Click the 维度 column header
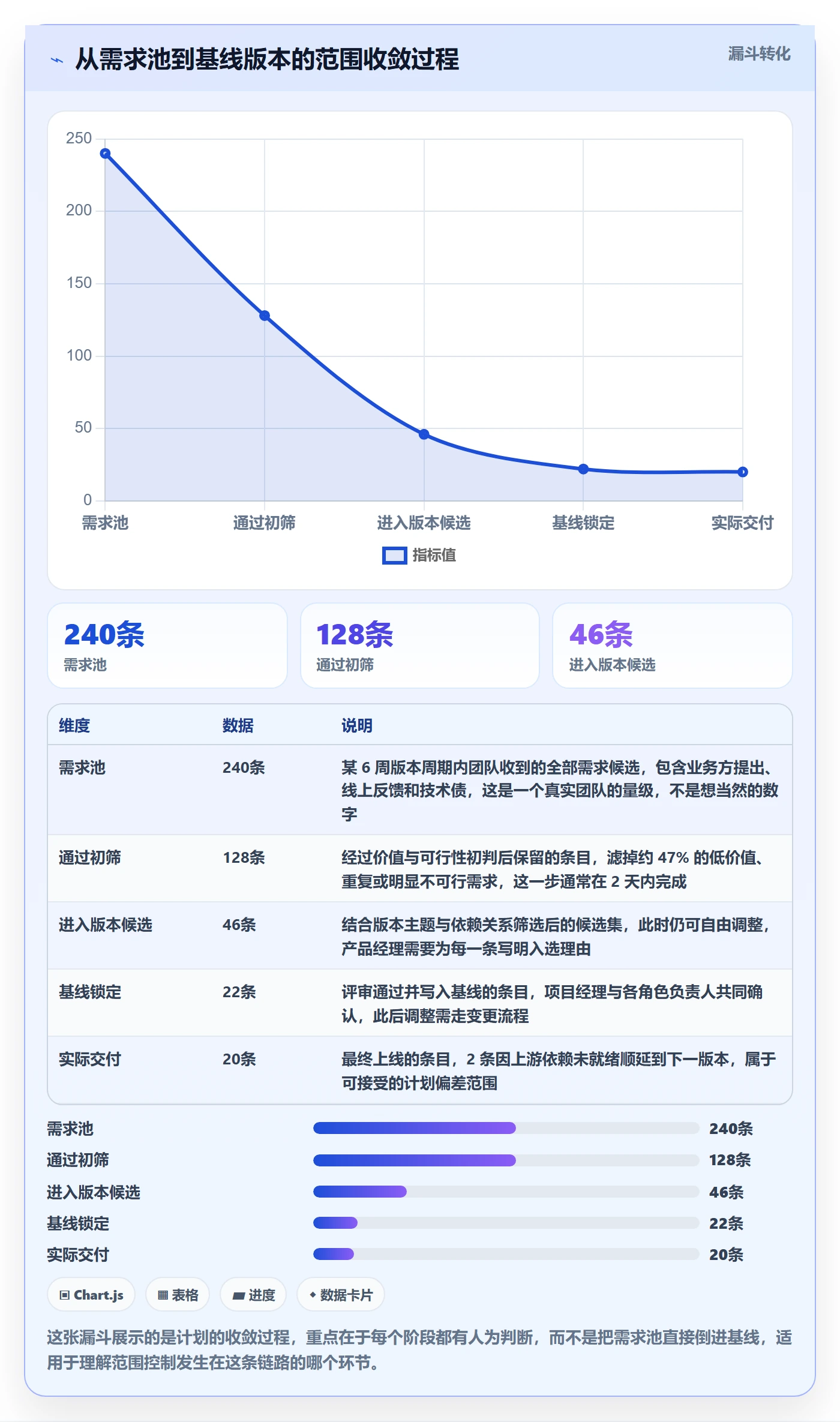The image size is (840, 1422). click(x=74, y=725)
